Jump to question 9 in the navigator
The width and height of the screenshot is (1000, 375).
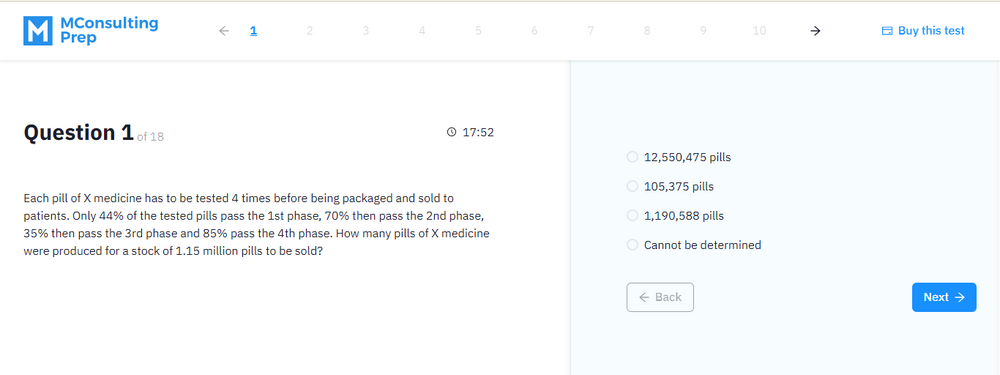[x=703, y=31]
